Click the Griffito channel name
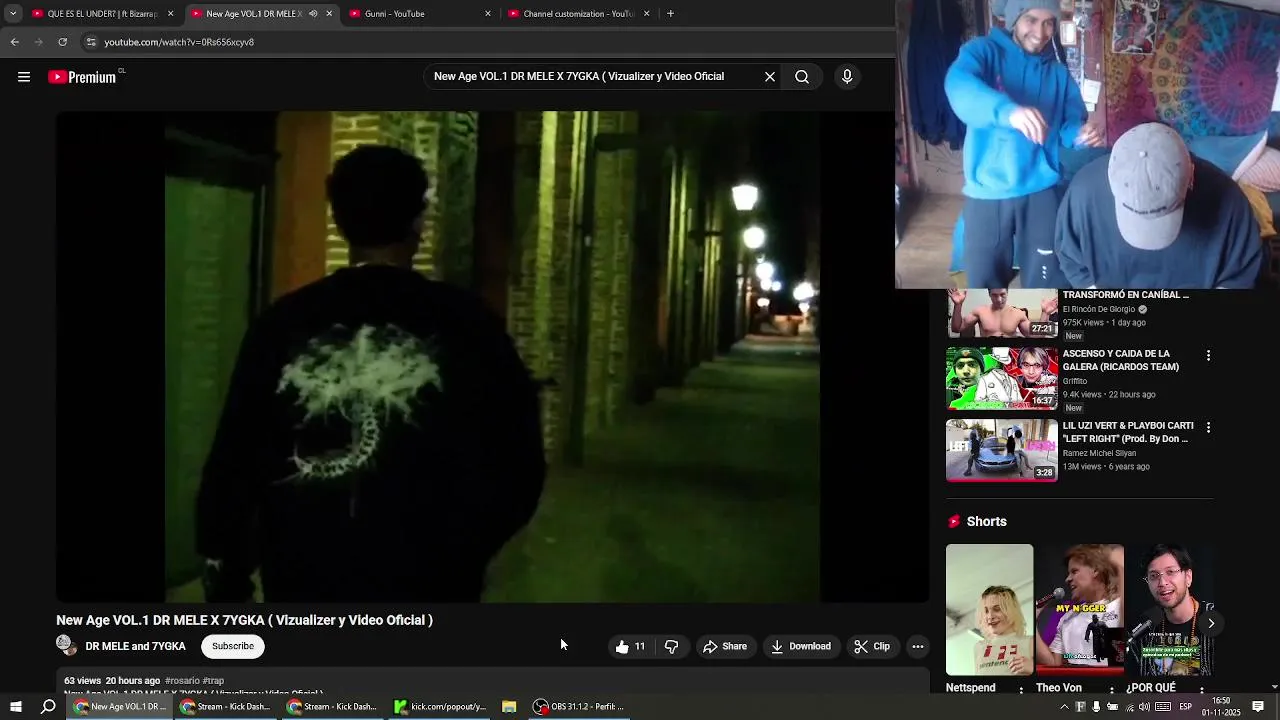This screenshot has width=1280, height=720. coord(1075,381)
